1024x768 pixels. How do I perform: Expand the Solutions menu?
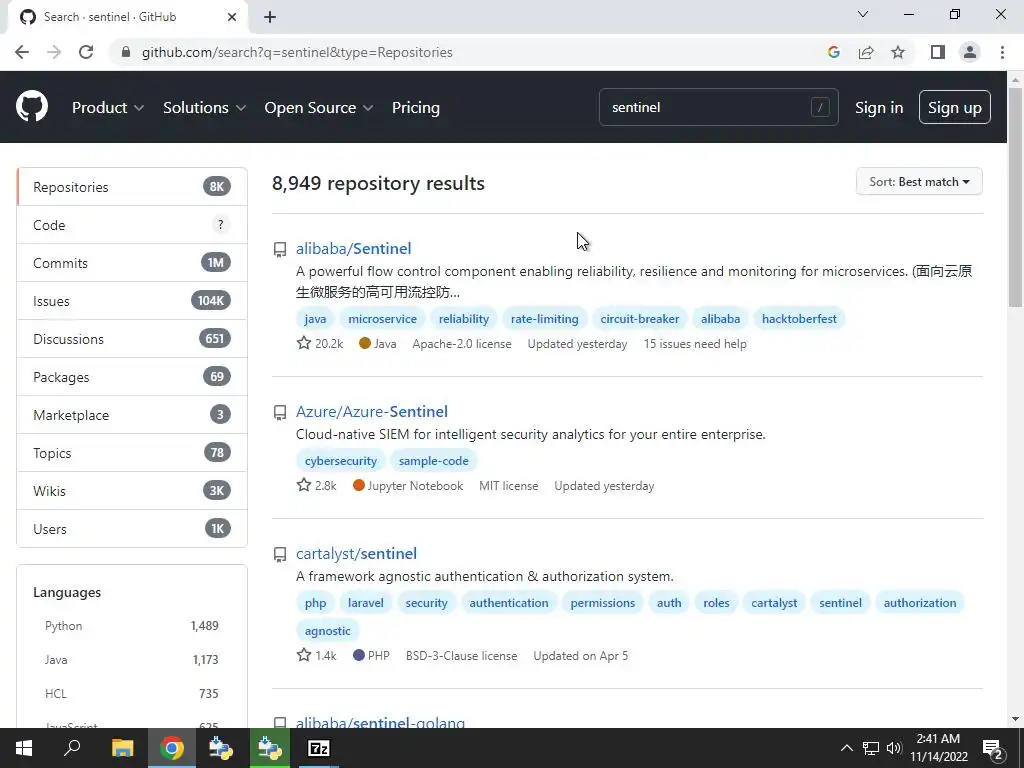[204, 108]
